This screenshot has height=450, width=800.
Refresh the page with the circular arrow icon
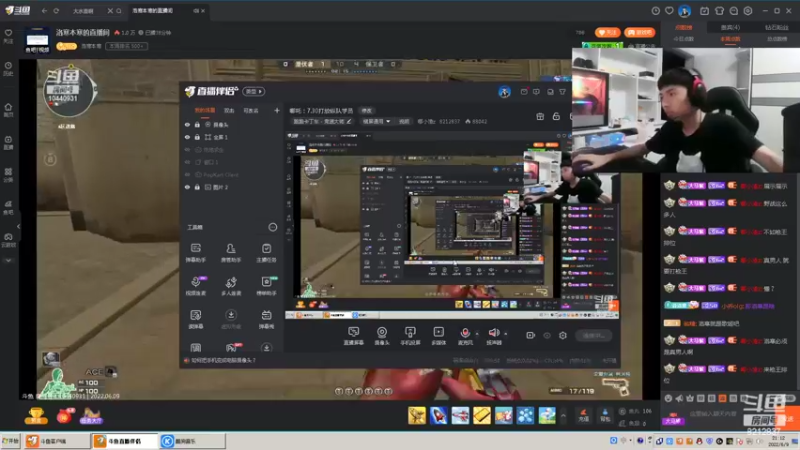pos(56,11)
